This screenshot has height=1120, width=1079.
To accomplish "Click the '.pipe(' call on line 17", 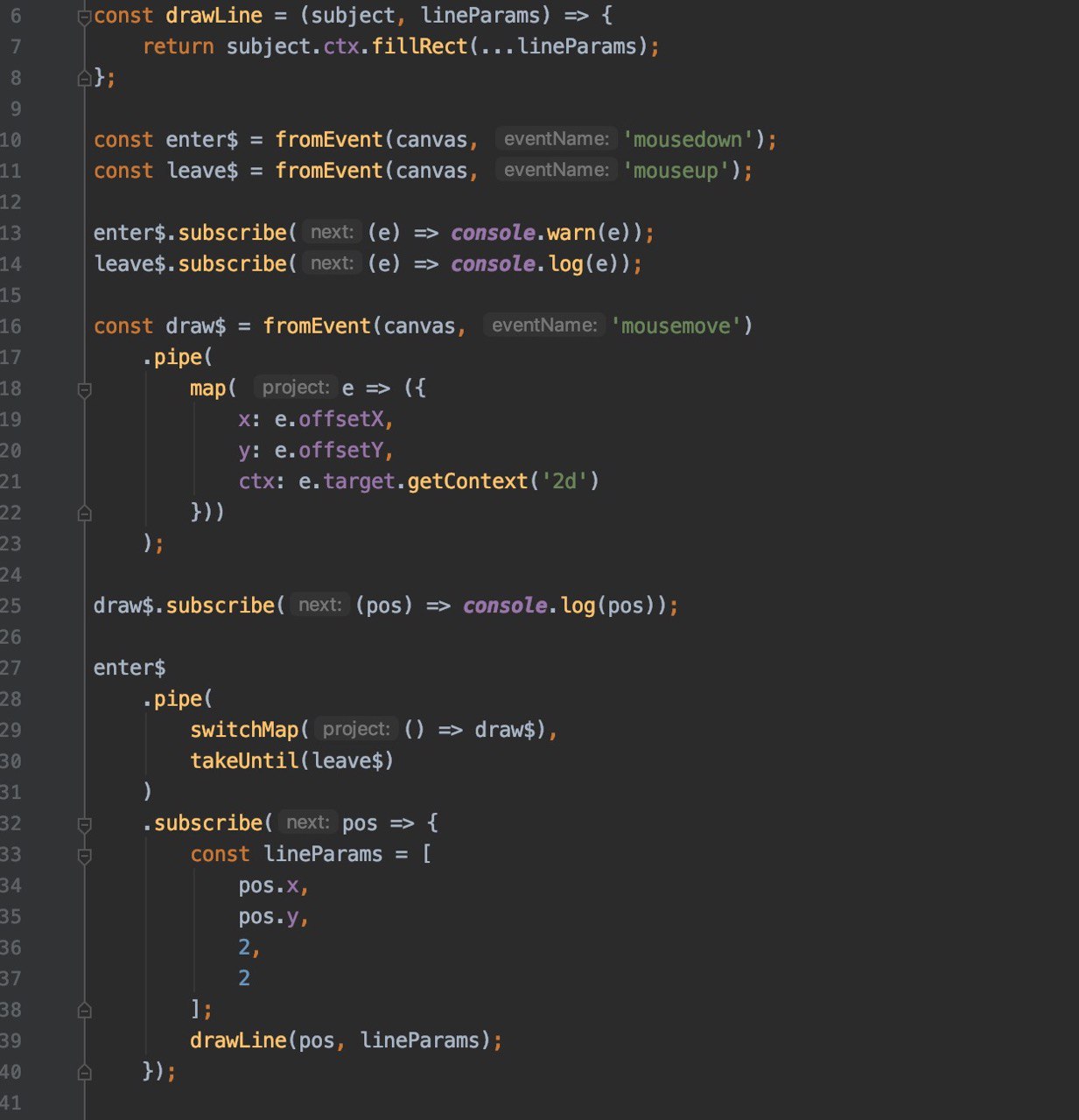I will [178, 357].
